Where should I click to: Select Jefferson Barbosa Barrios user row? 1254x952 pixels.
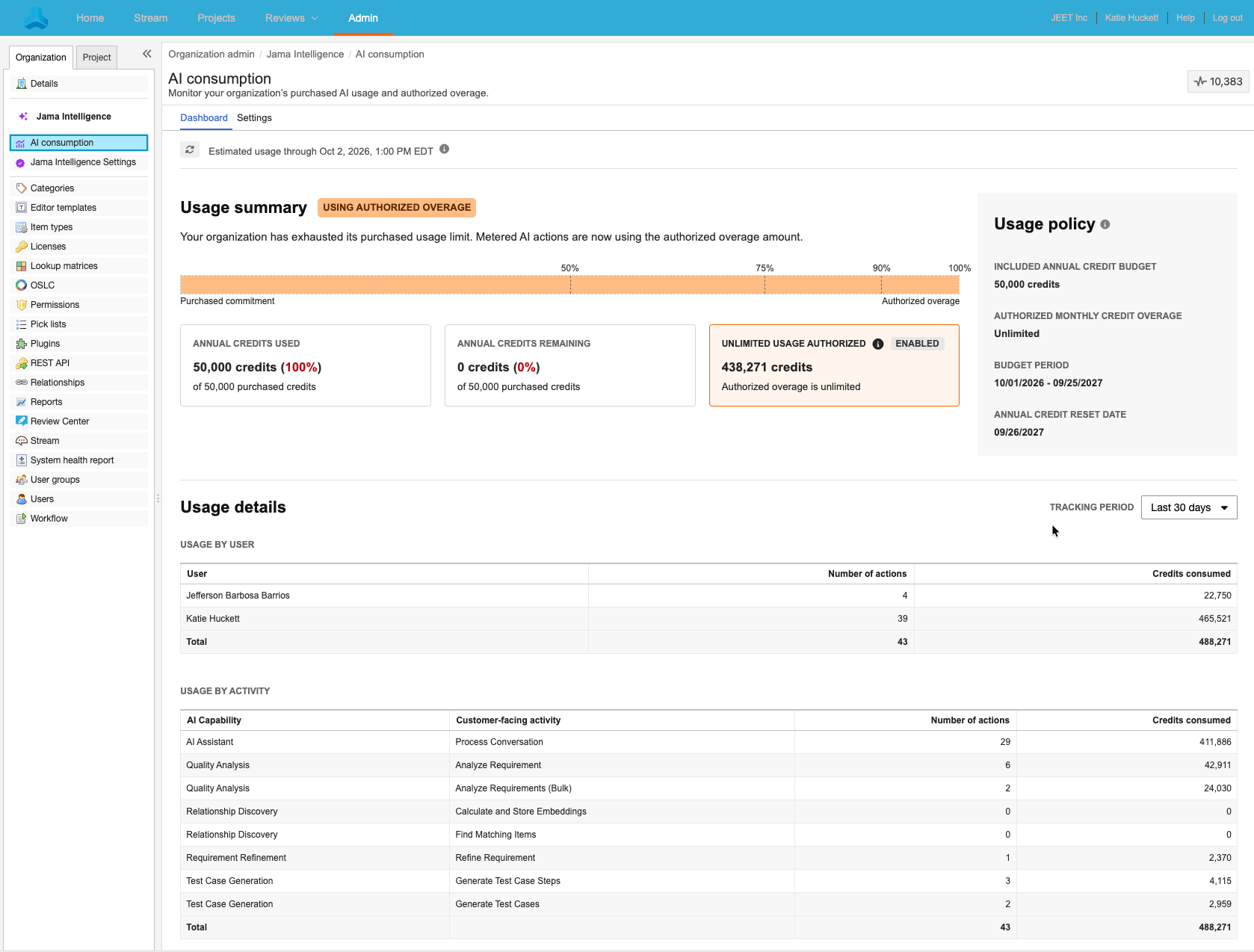(708, 596)
